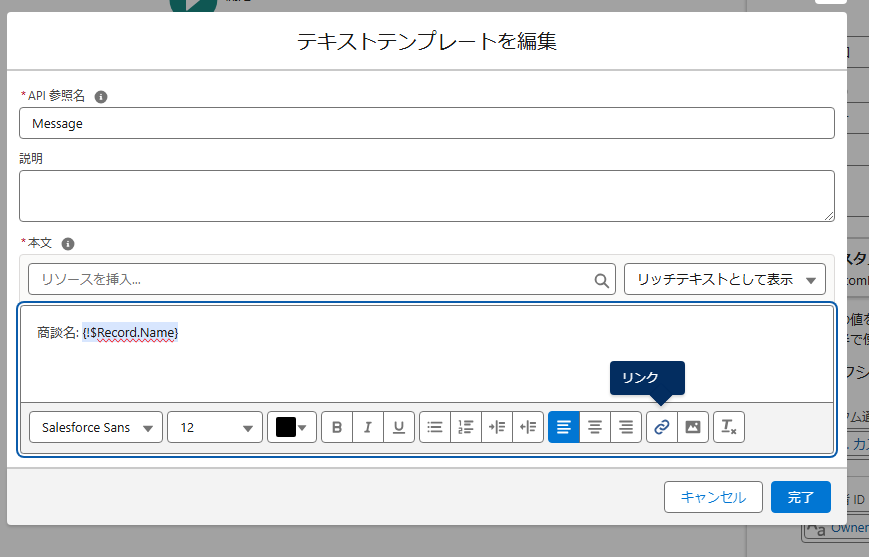Click the {!$Record.Name} merge field text
Screen dimensions: 869x557
pyautogui.click(x=130, y=333)
